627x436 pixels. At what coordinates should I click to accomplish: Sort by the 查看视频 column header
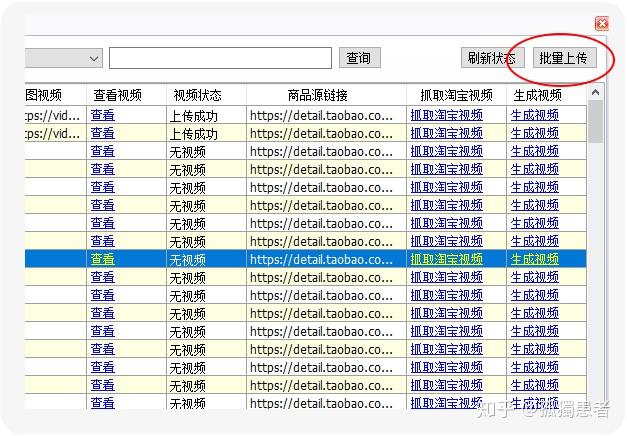(x=126, y=95)
